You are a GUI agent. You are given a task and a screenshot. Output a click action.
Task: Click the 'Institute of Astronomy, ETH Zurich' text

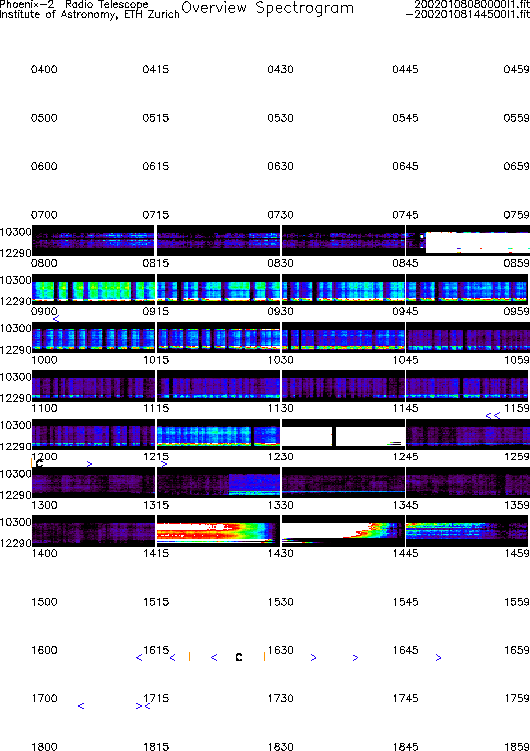[x=90, y=14]
